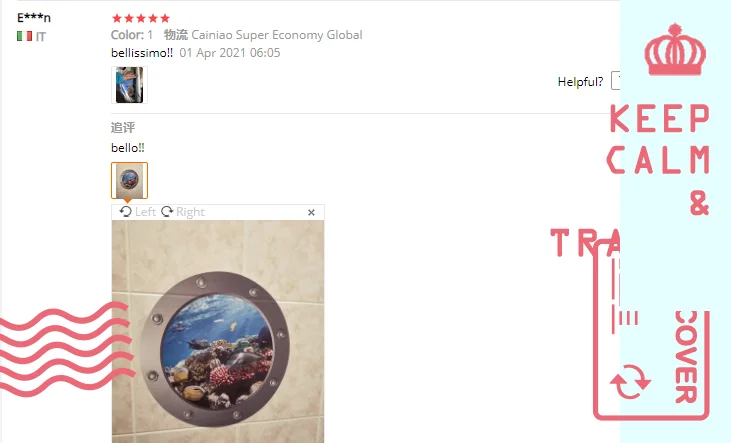Click the circular refresh arrows icon

point(630,381)
